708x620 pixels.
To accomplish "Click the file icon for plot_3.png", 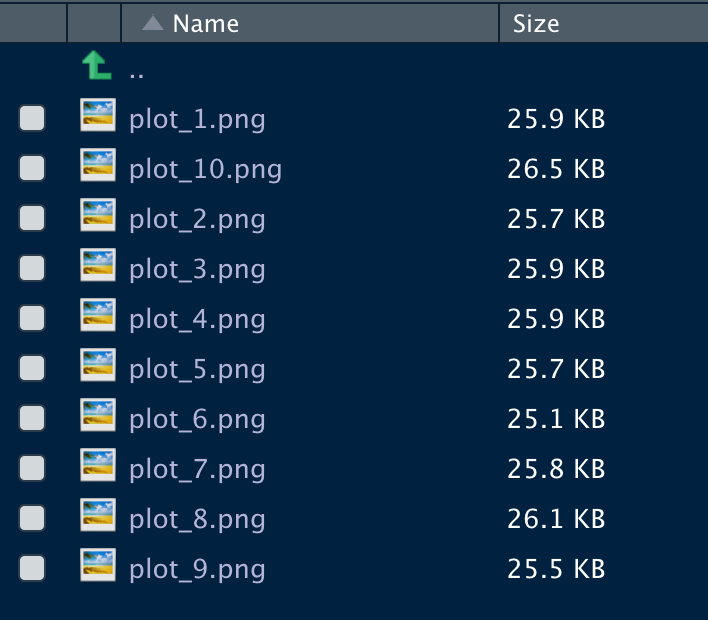I will tap(98, 266).
